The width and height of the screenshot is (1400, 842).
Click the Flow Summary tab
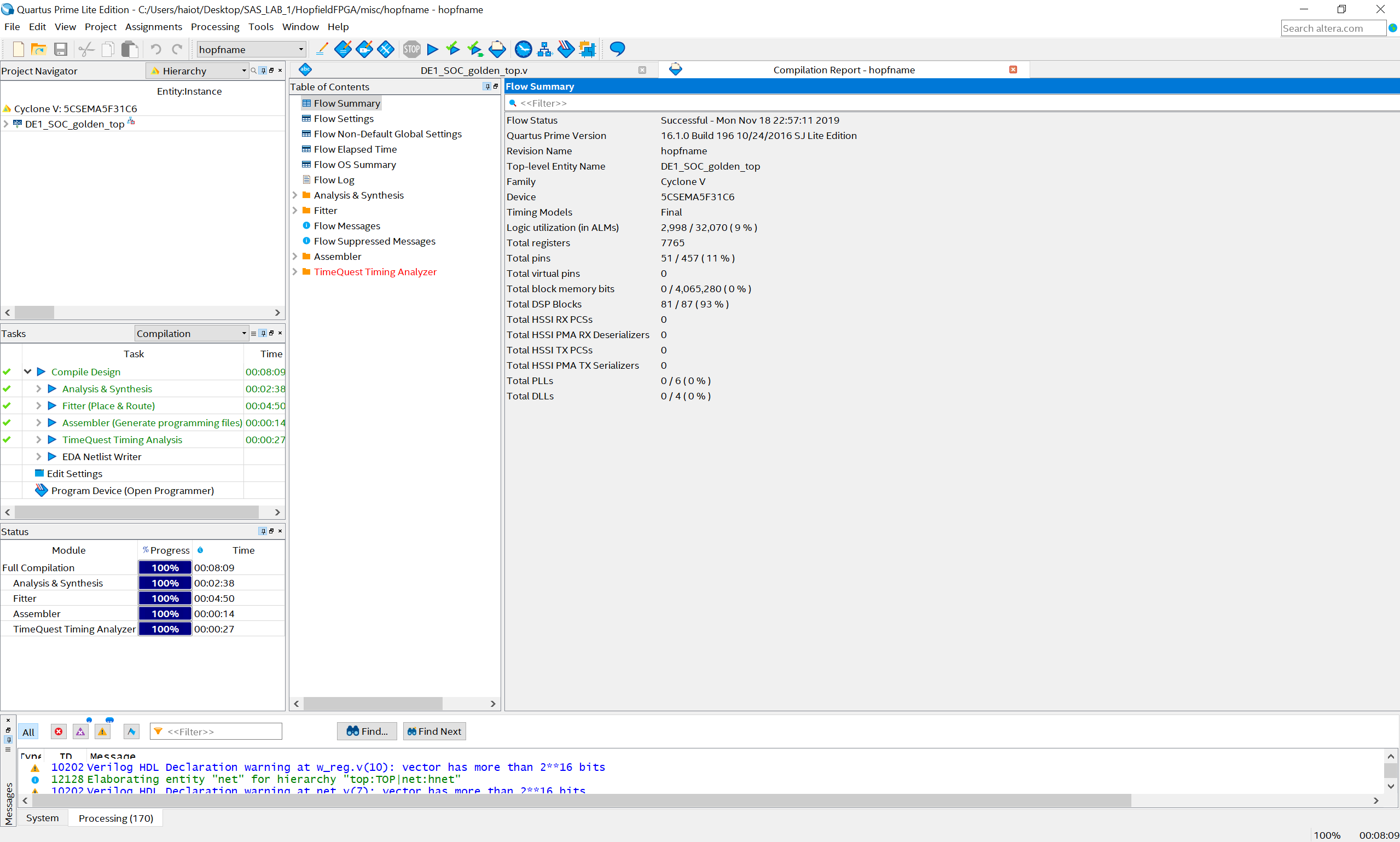click(x=540, y=86)
